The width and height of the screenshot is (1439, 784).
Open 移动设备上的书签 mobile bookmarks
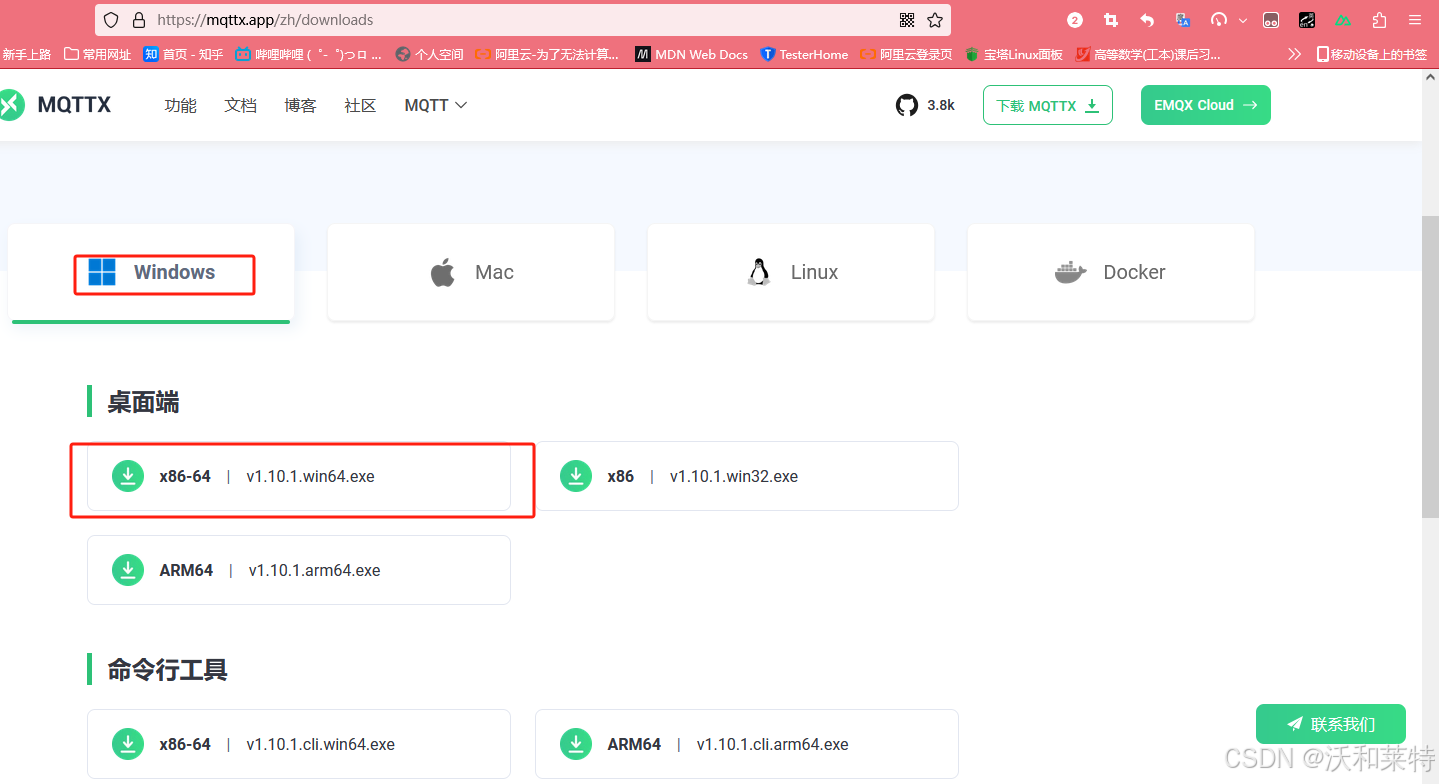pos(1372,54)
